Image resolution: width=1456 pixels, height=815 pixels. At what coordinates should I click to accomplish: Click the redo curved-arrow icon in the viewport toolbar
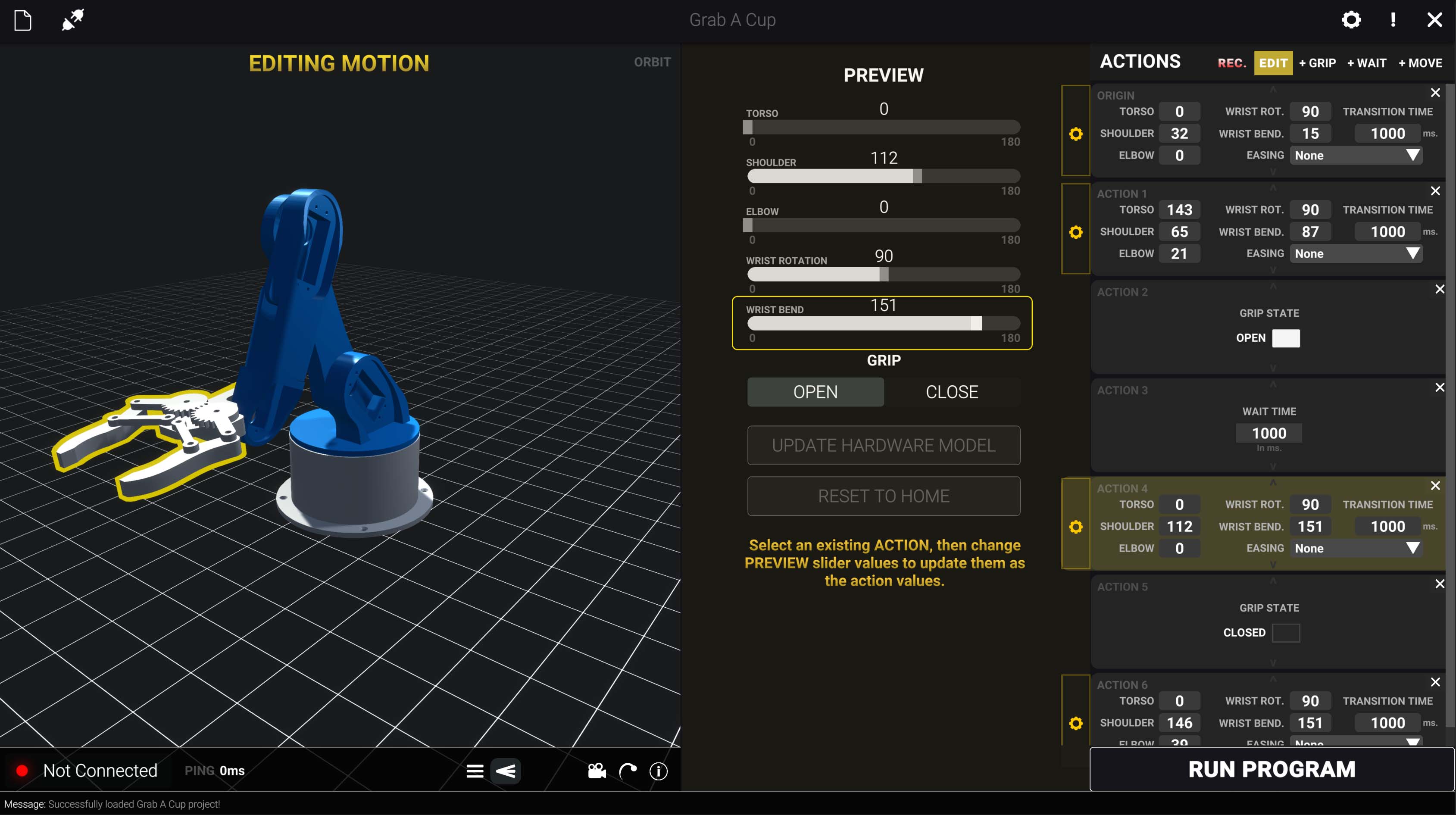pos(628,771)
